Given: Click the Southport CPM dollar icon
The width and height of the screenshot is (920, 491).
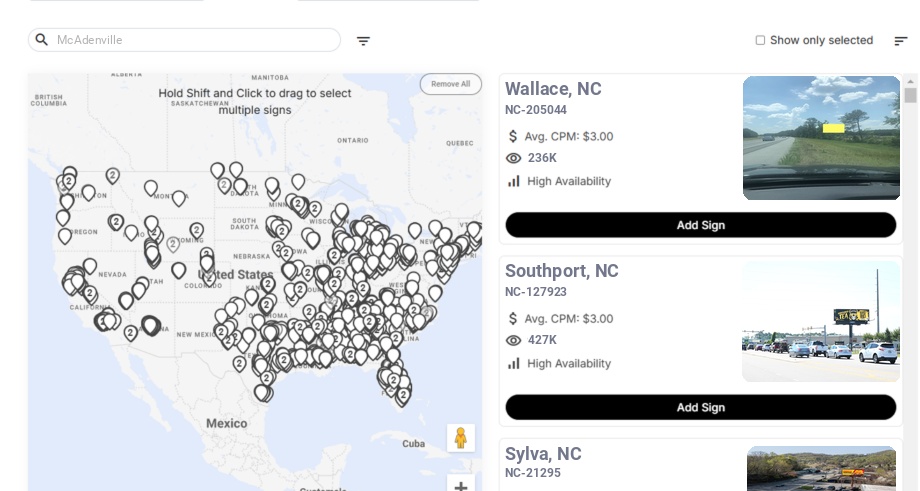Looking at the screenshot, I should [x=514, y=318].
